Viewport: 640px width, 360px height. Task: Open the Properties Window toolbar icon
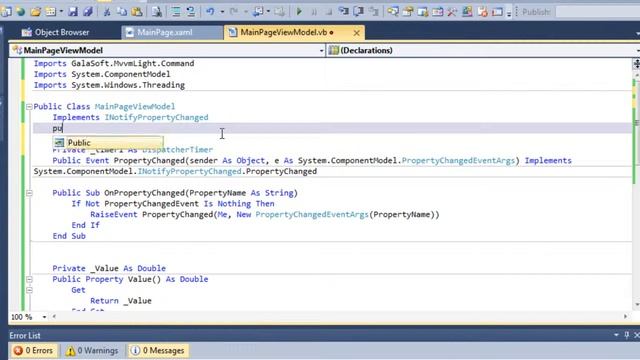tap(408, 12)
